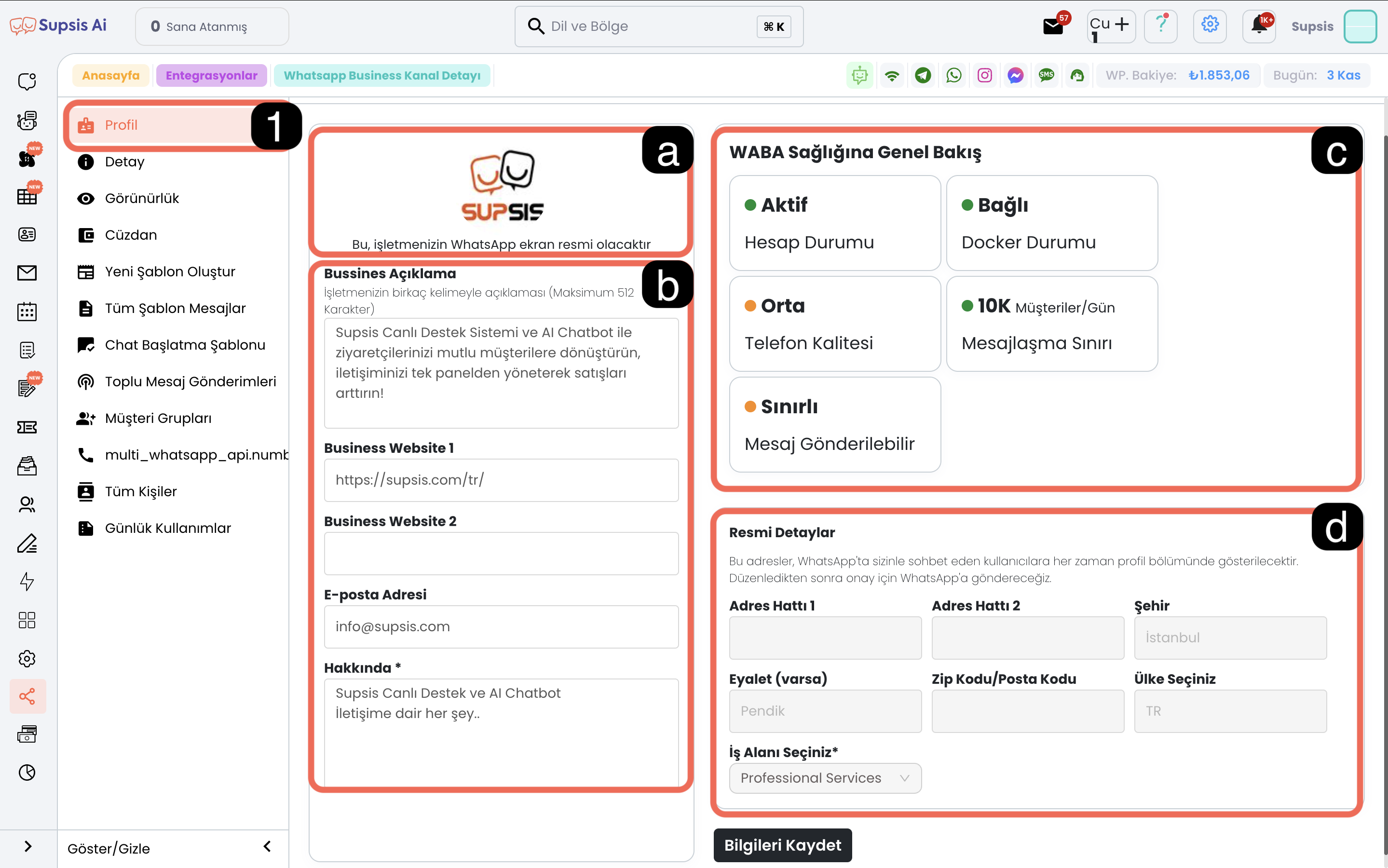Open the archive drawer icon in sidebar
Viewport: 1388px width, 868px height.
27,465
